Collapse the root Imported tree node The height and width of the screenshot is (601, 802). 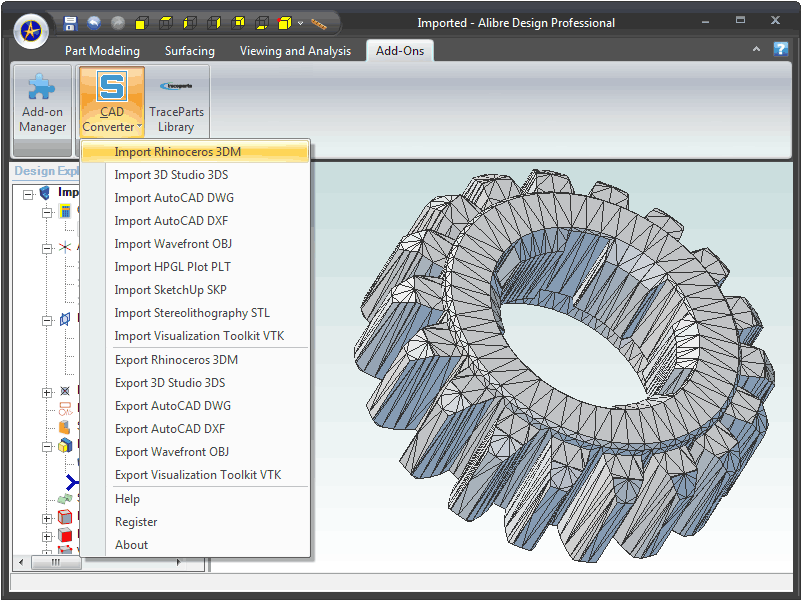[x=28, y=194]
